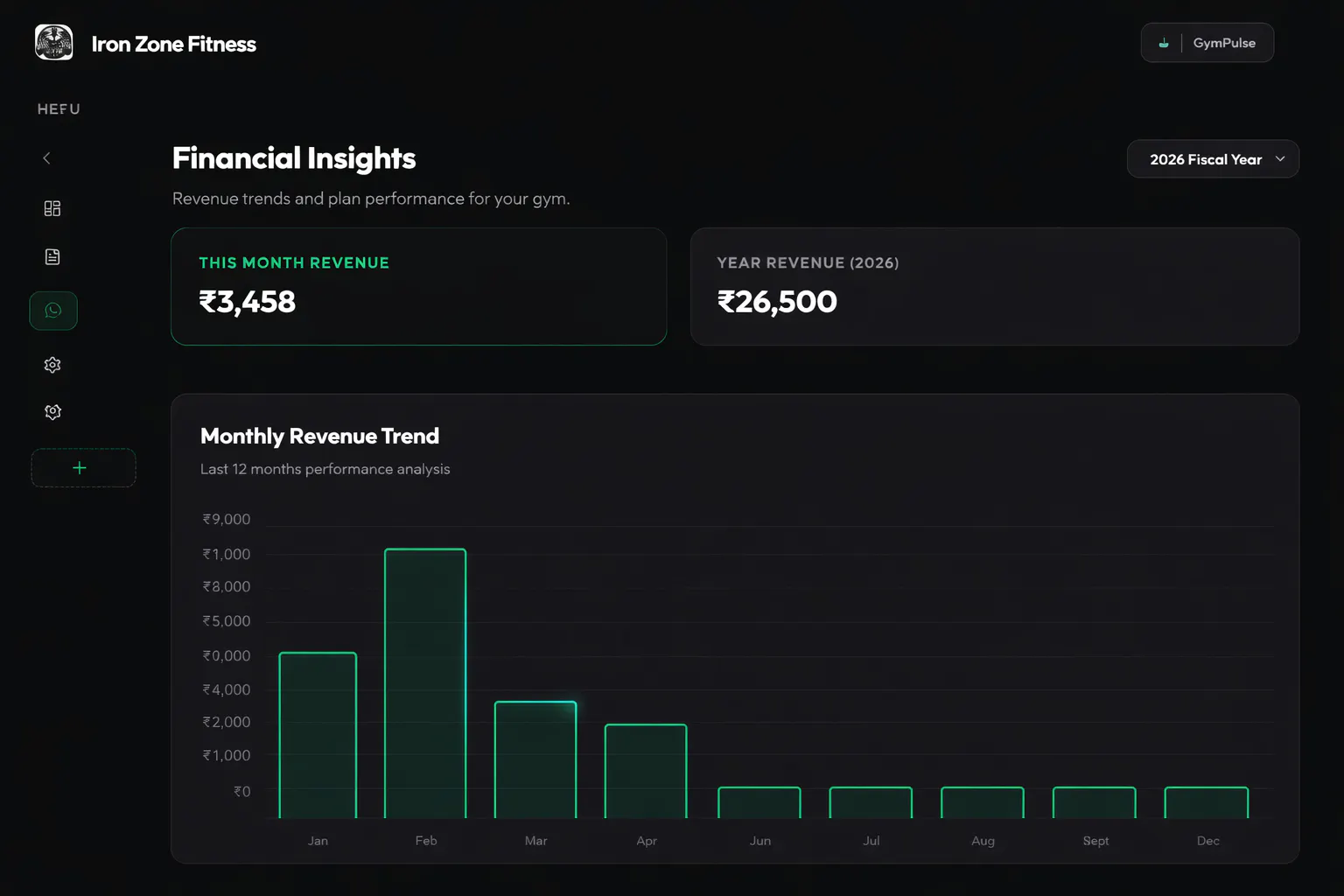1344x896 pixels.
Task: Select the This Month Revenue card
Action: pos(419,286)
